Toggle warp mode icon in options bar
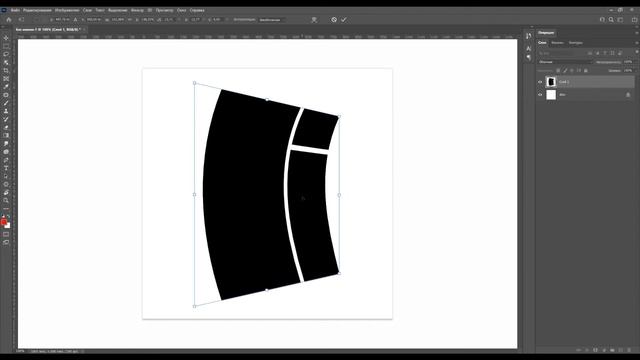 point(314,20)
